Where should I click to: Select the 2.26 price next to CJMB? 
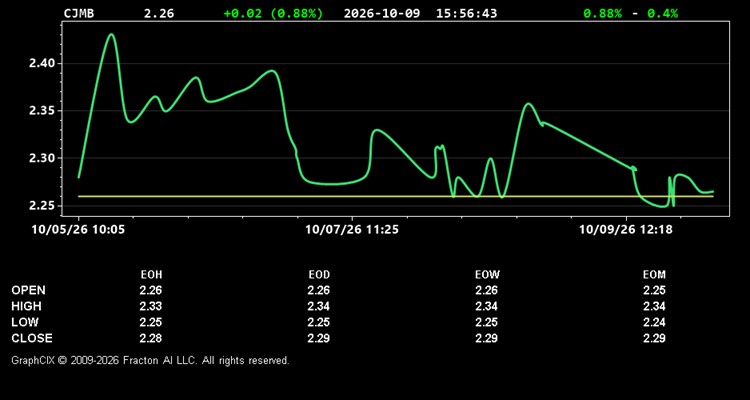159,13
